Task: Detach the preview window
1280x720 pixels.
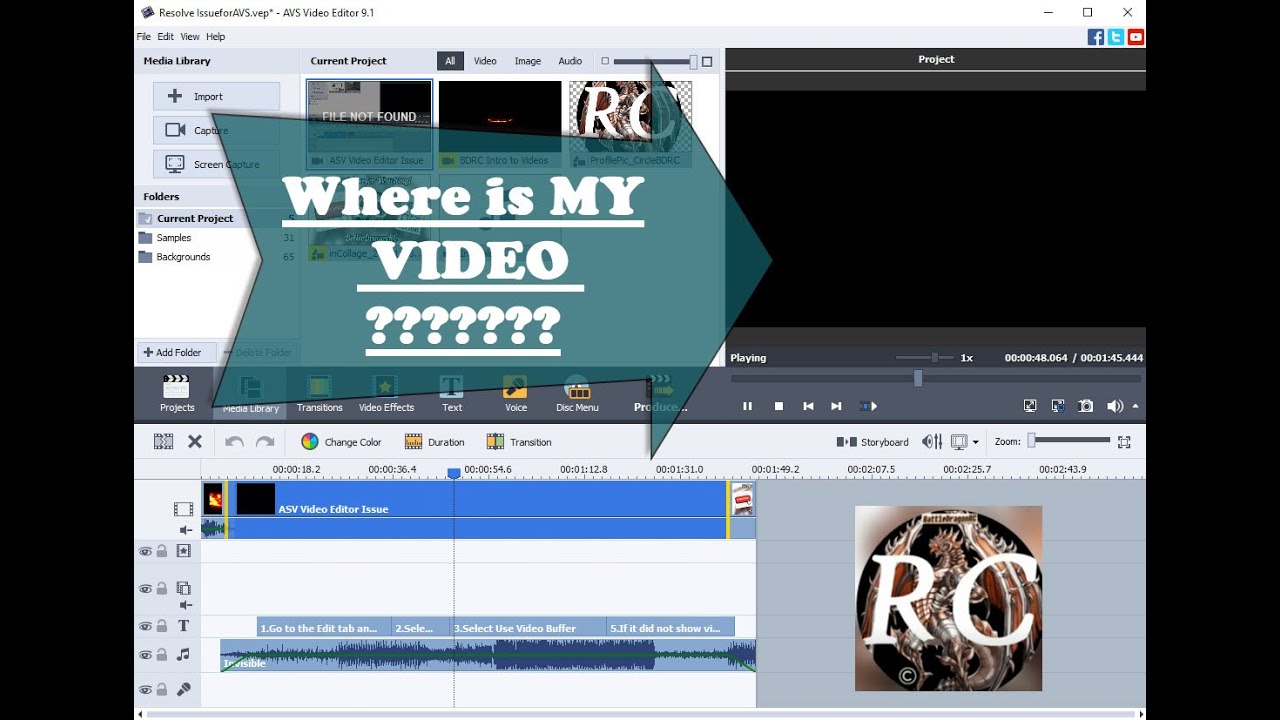Action: (x=1058, y=406)
